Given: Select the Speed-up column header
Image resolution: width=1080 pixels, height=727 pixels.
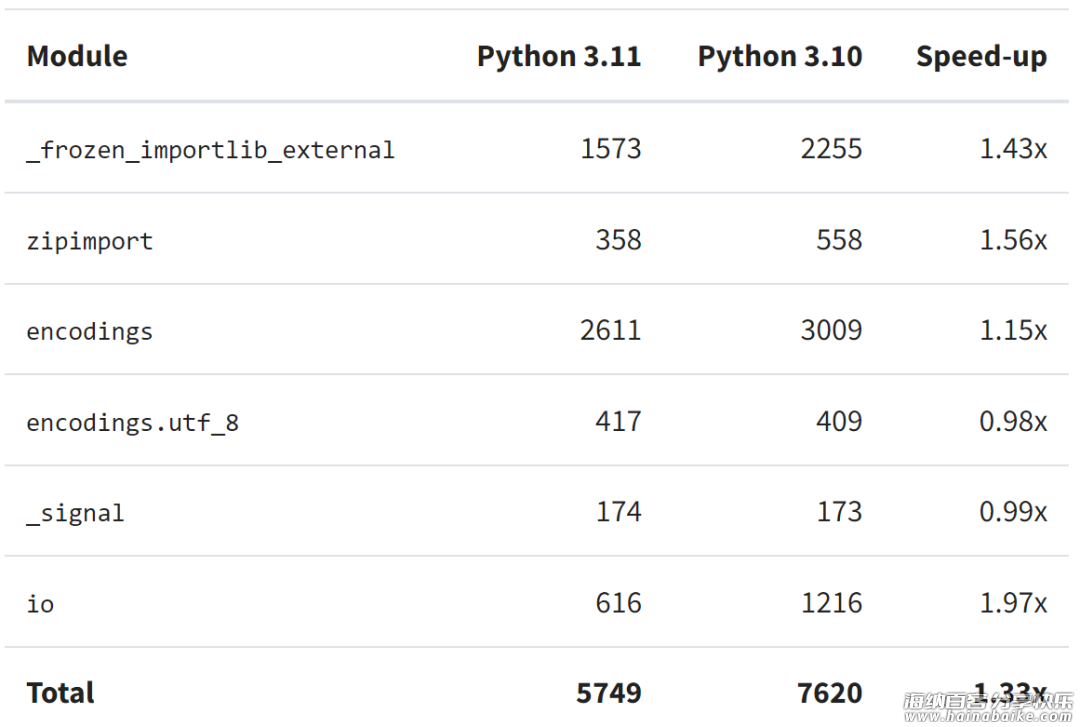Looking at the screenshot, I should (x=982, y=56).
